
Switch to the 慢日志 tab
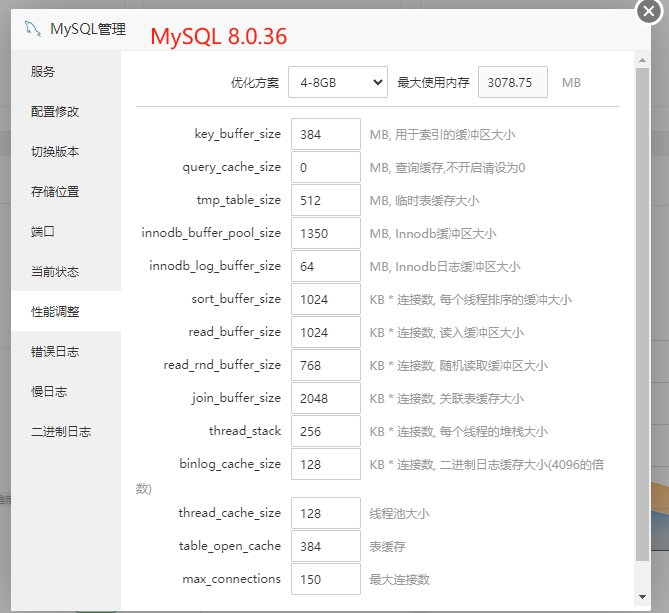66,392
